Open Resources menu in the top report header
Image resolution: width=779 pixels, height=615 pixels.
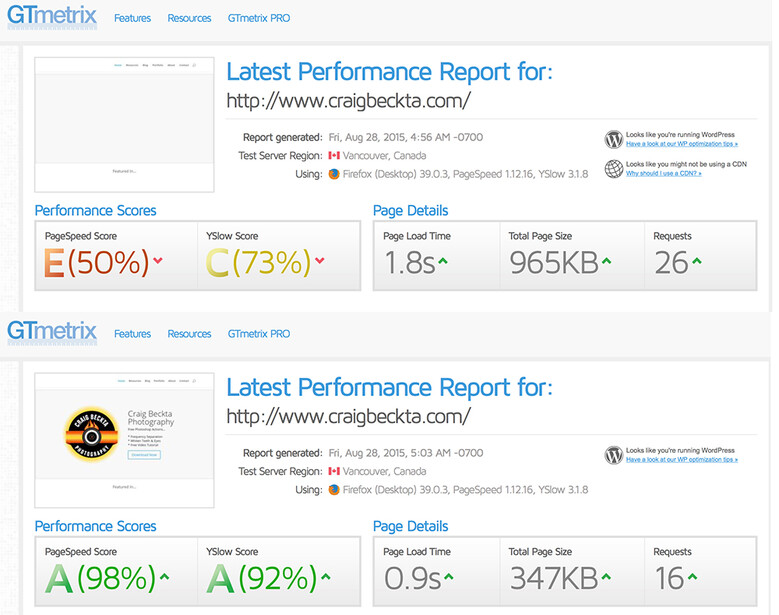[x=189, y=18]
